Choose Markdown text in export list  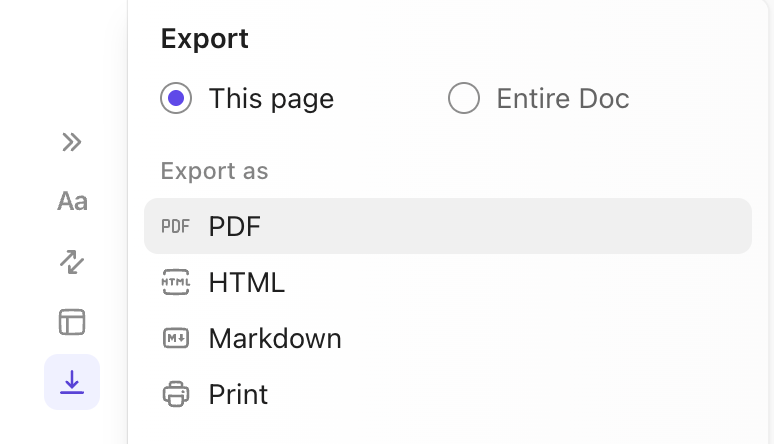coord(275,339)
